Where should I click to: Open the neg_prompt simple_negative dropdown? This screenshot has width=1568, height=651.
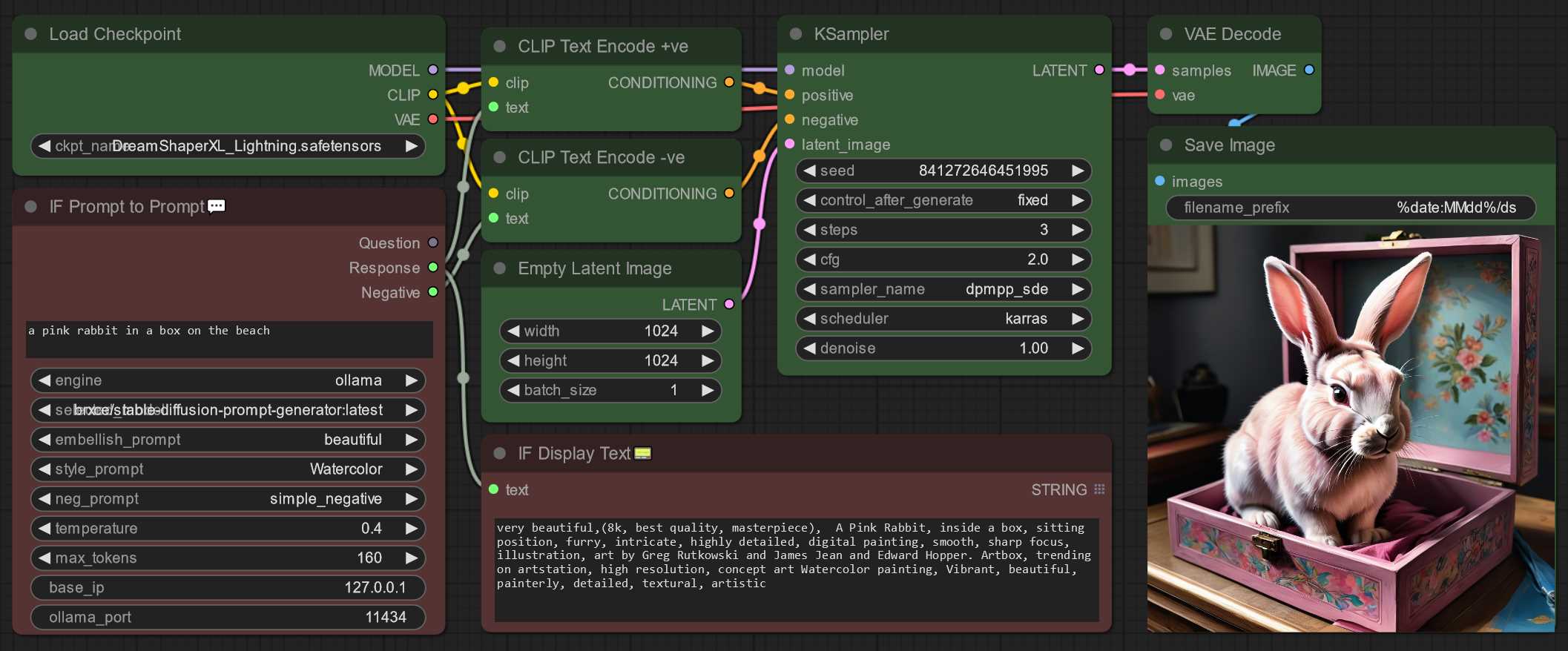point(228,499)
